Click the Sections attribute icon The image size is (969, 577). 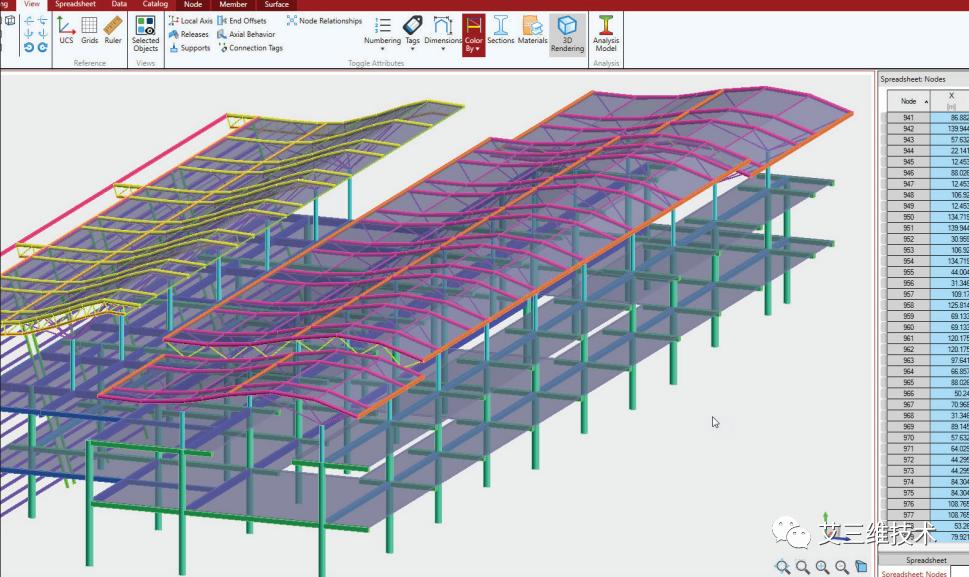click(500, 32)
